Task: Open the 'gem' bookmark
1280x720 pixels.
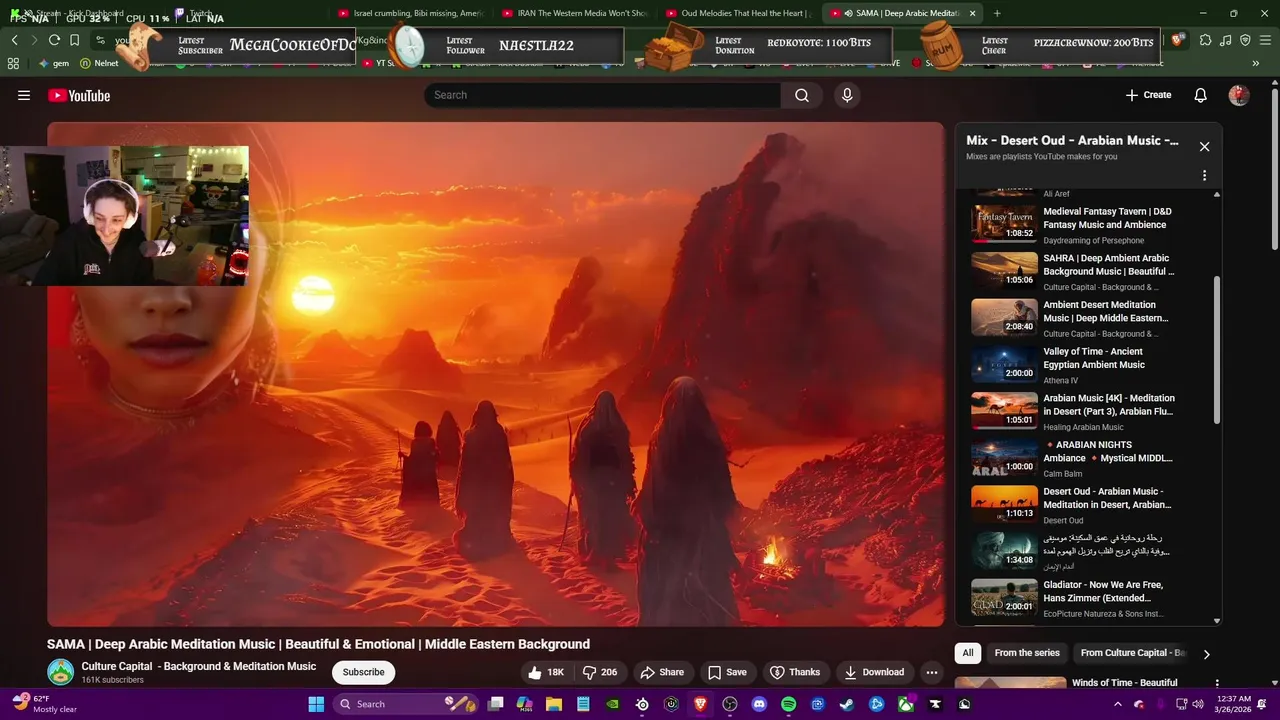Action: pos(54,63)
